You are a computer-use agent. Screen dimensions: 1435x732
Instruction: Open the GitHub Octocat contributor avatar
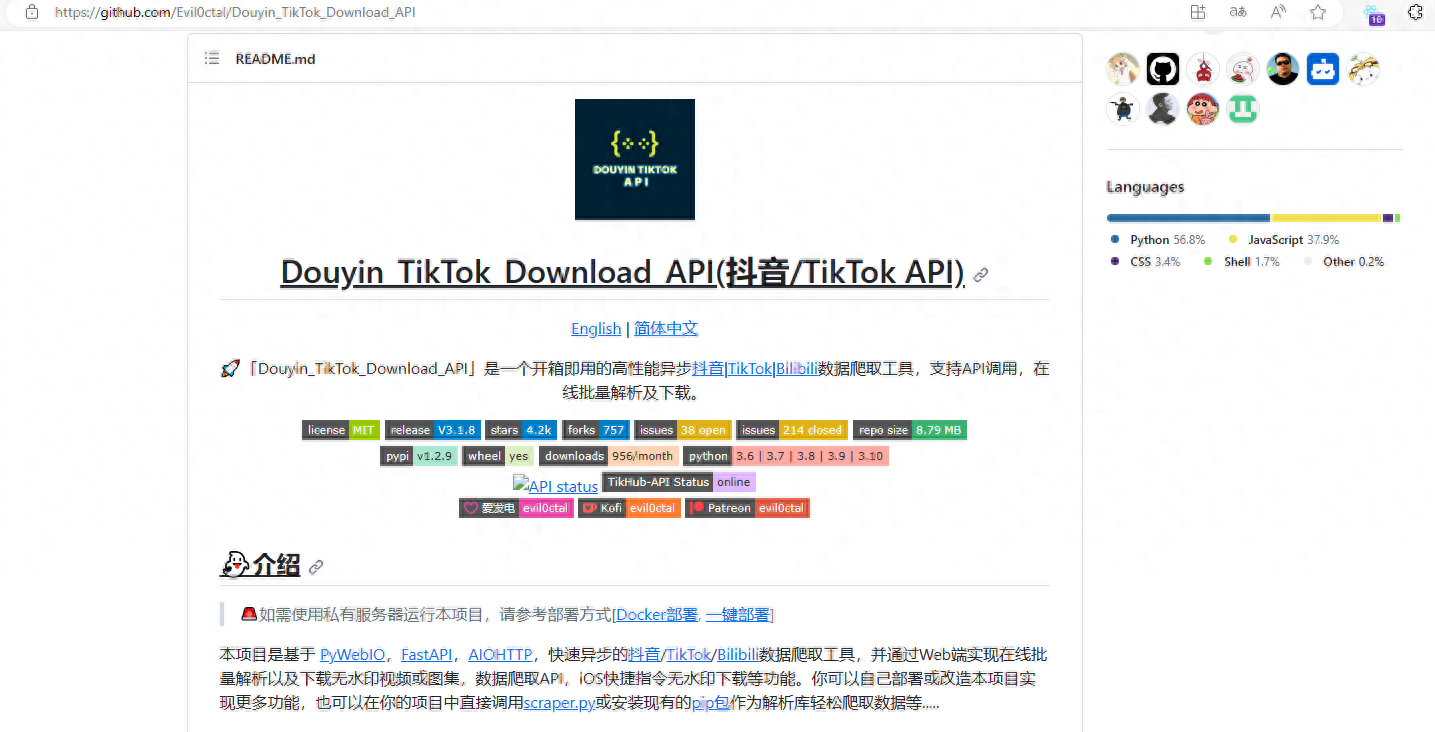coord(1163,69)
